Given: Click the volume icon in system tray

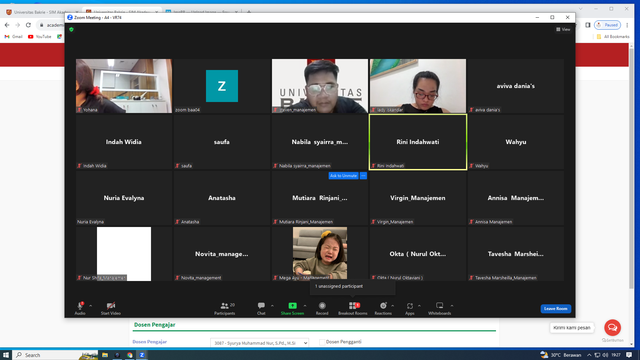Looking at the screenshot, I should pyautogui.click(x=605, y=355).
